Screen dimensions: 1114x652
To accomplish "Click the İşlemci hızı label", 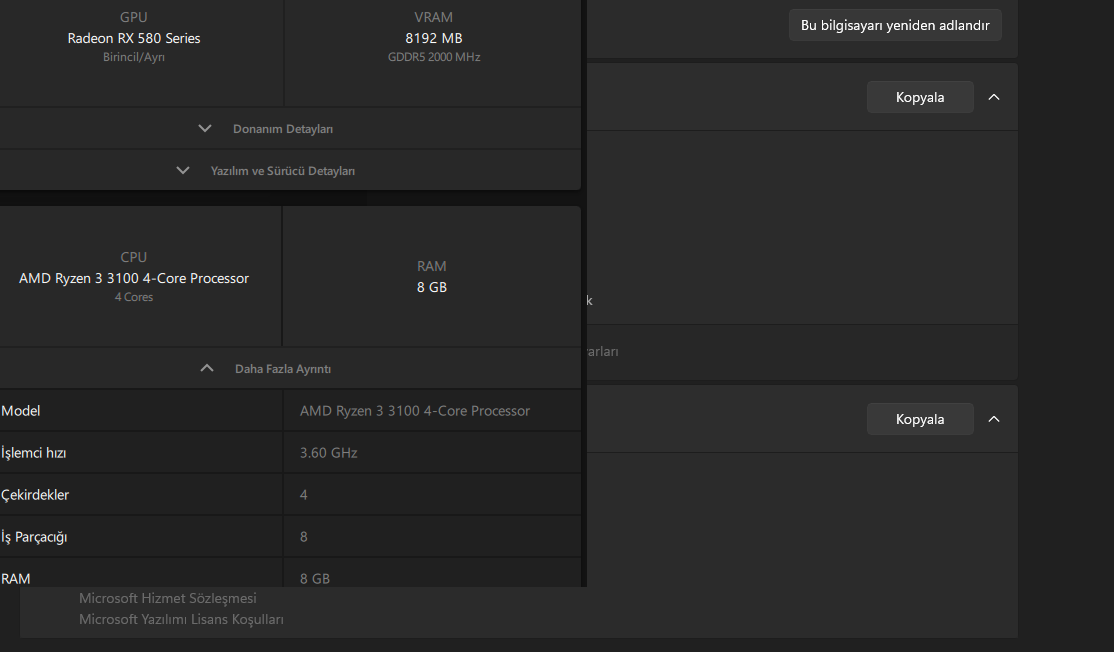I will (33, 452).
